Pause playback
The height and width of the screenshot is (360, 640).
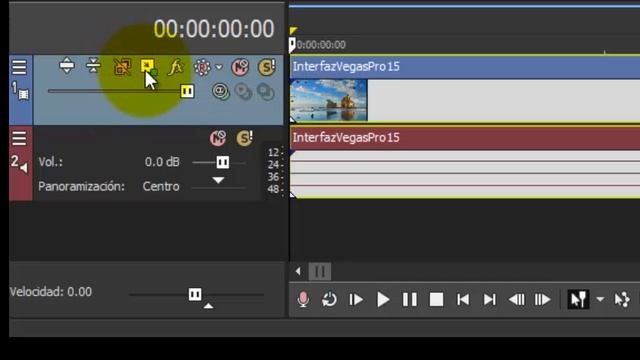click(409, 300)
